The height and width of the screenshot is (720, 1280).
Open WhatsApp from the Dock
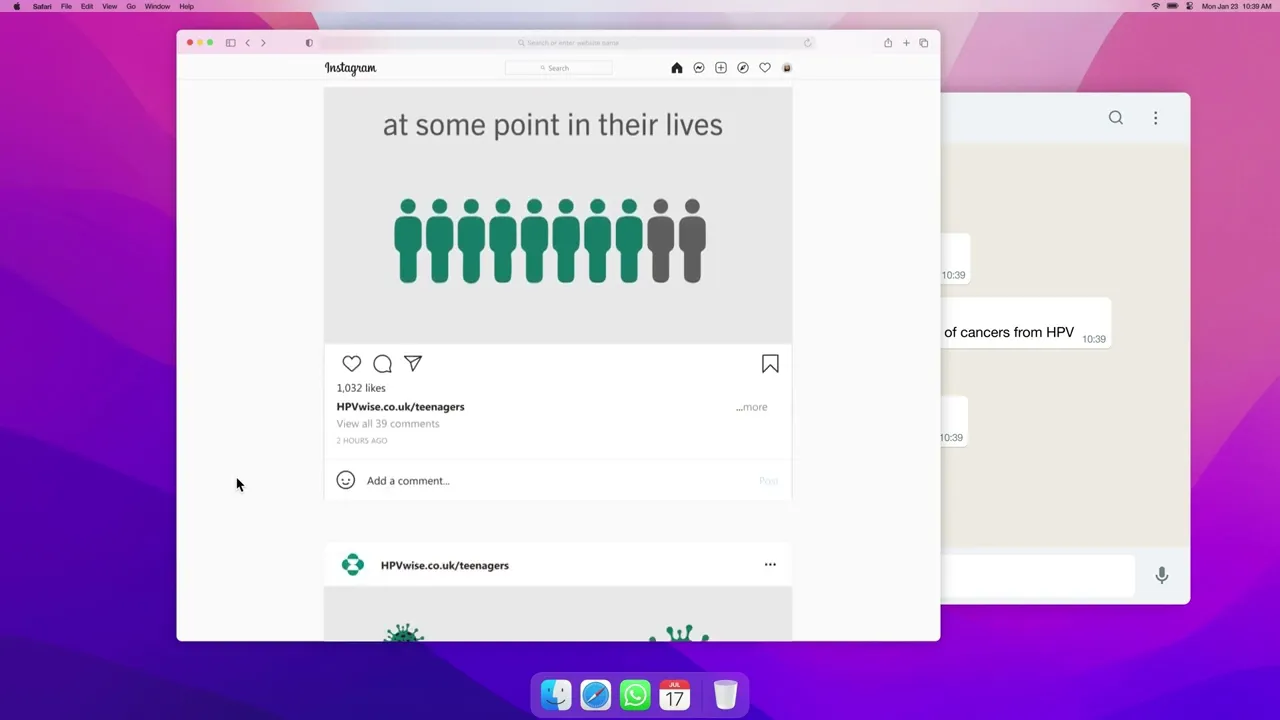click(635, 694)
